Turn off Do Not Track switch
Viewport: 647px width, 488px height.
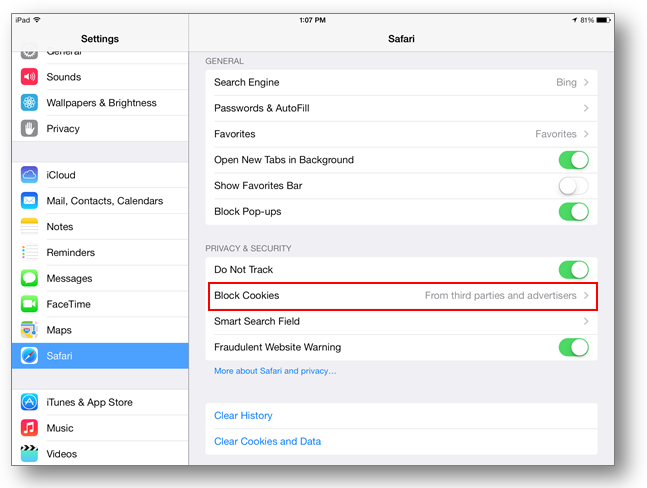[x=573, y=270]
